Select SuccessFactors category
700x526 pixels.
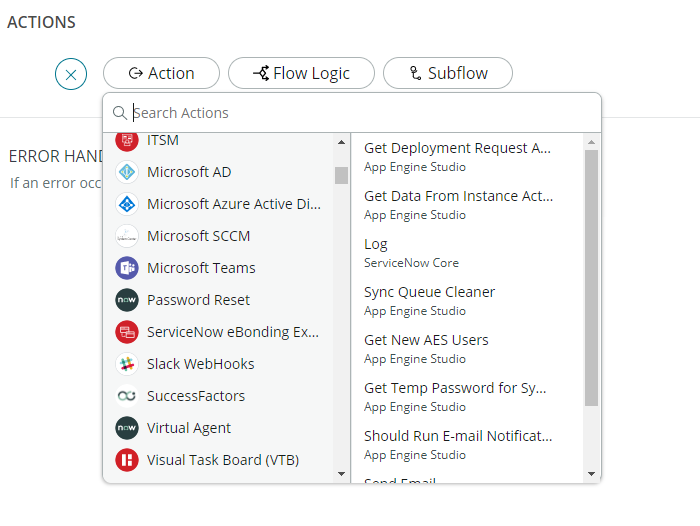(196, 396)
